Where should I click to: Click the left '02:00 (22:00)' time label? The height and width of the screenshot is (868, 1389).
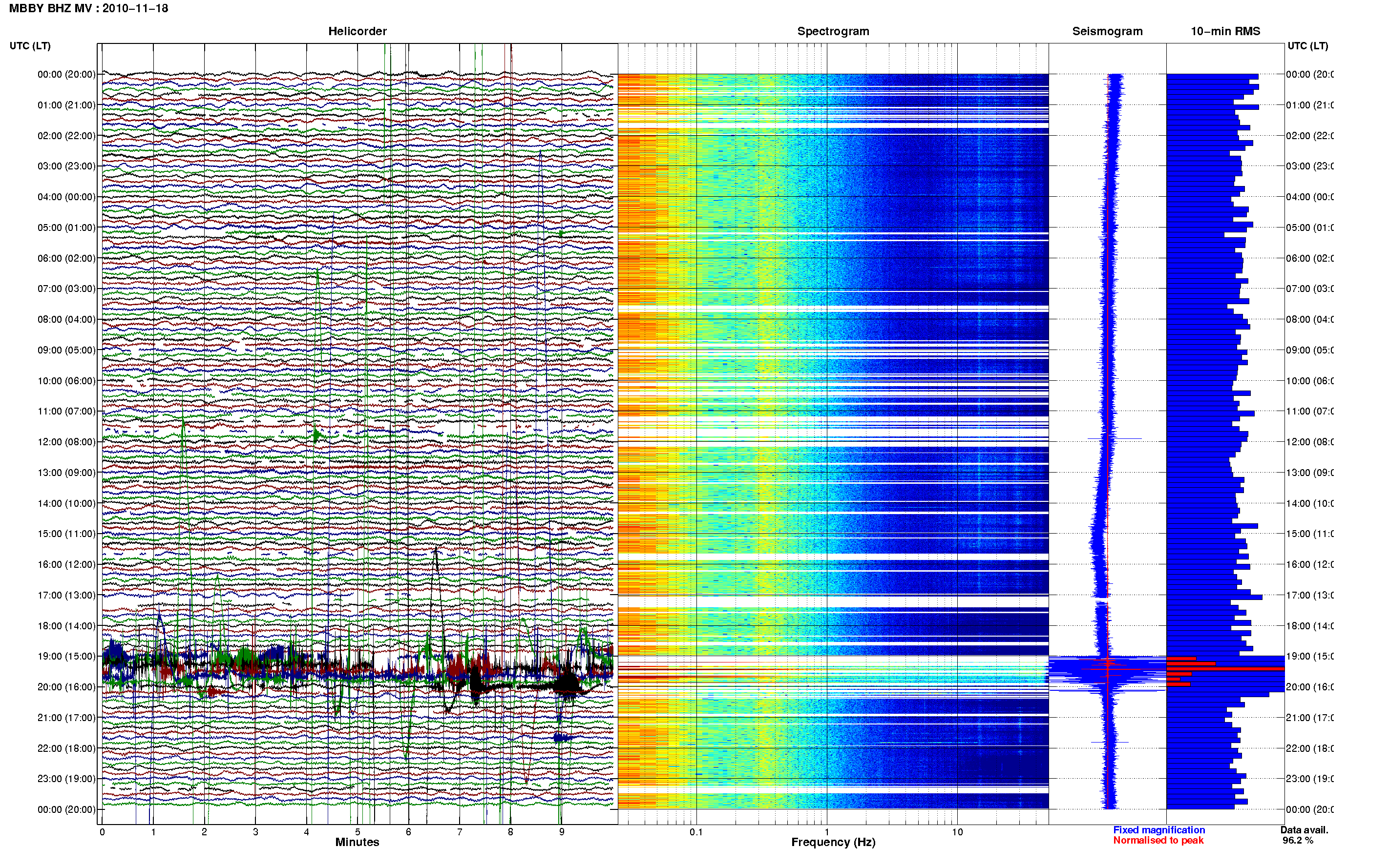click(x=66, y=136)
